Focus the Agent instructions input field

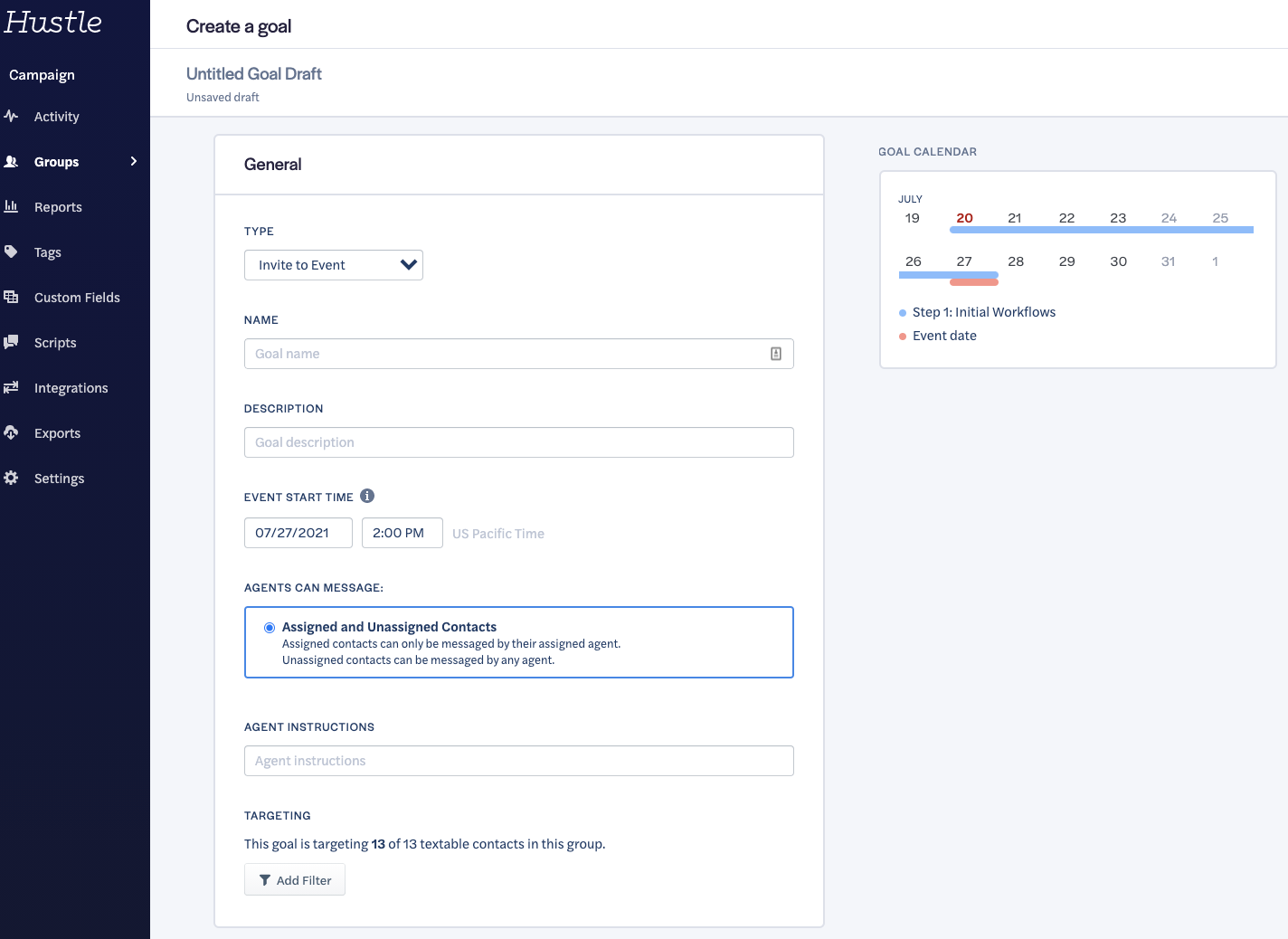click(519, 761)
